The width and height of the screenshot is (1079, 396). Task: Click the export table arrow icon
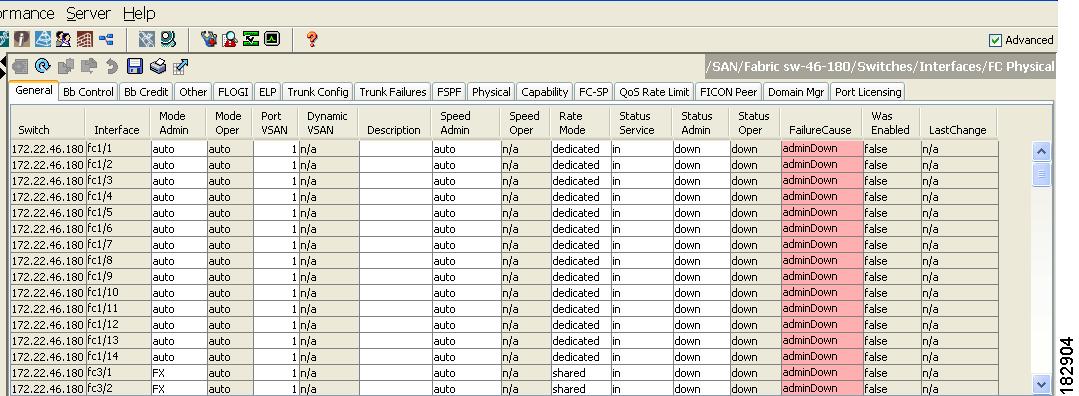[x=181, y=66]
